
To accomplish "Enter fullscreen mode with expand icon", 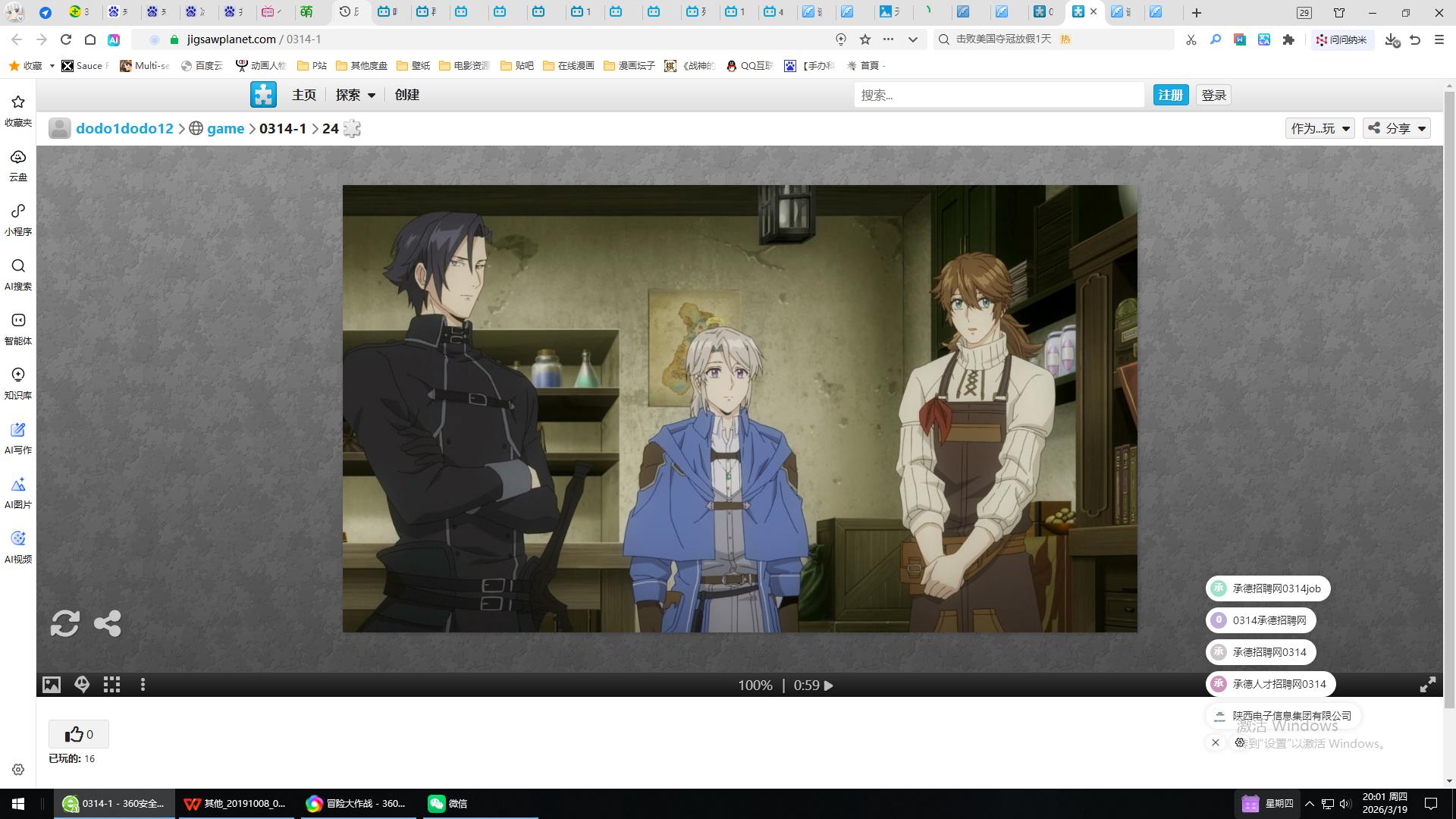I will (1427, 685).
